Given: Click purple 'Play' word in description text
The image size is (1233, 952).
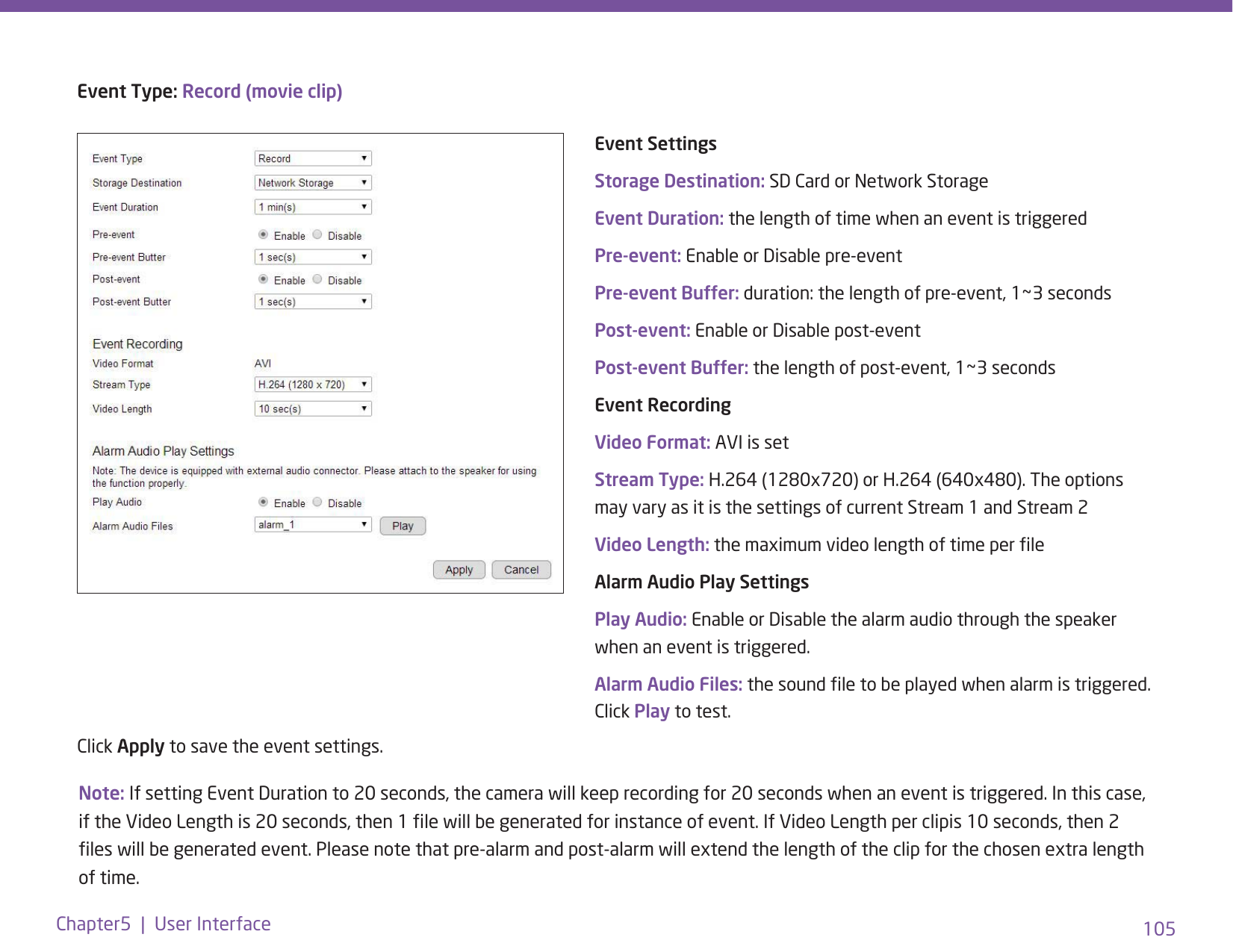Looking at the screenshot, I should point(652,712).
